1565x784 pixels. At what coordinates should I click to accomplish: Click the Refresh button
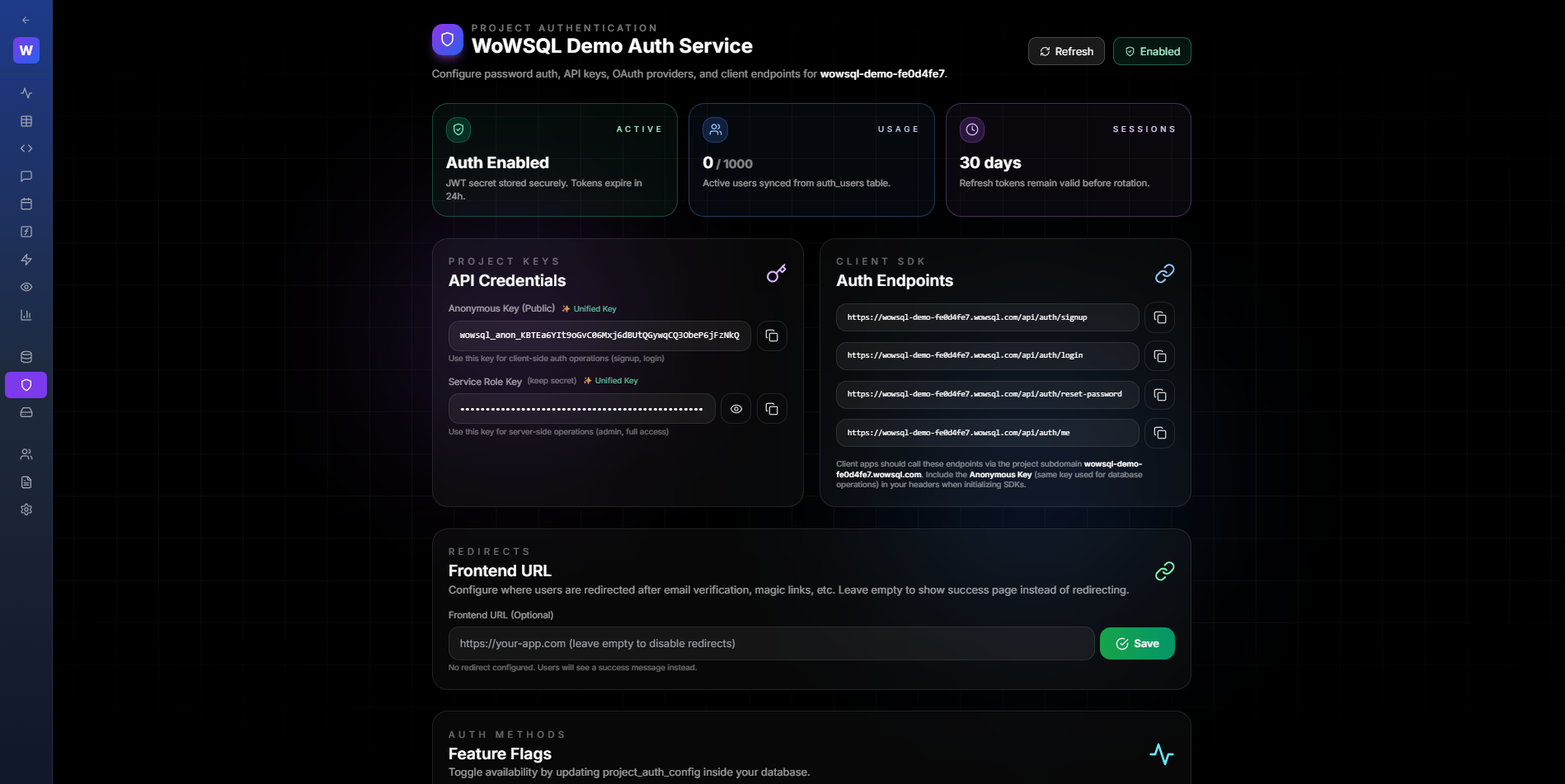coord(1065,50)
